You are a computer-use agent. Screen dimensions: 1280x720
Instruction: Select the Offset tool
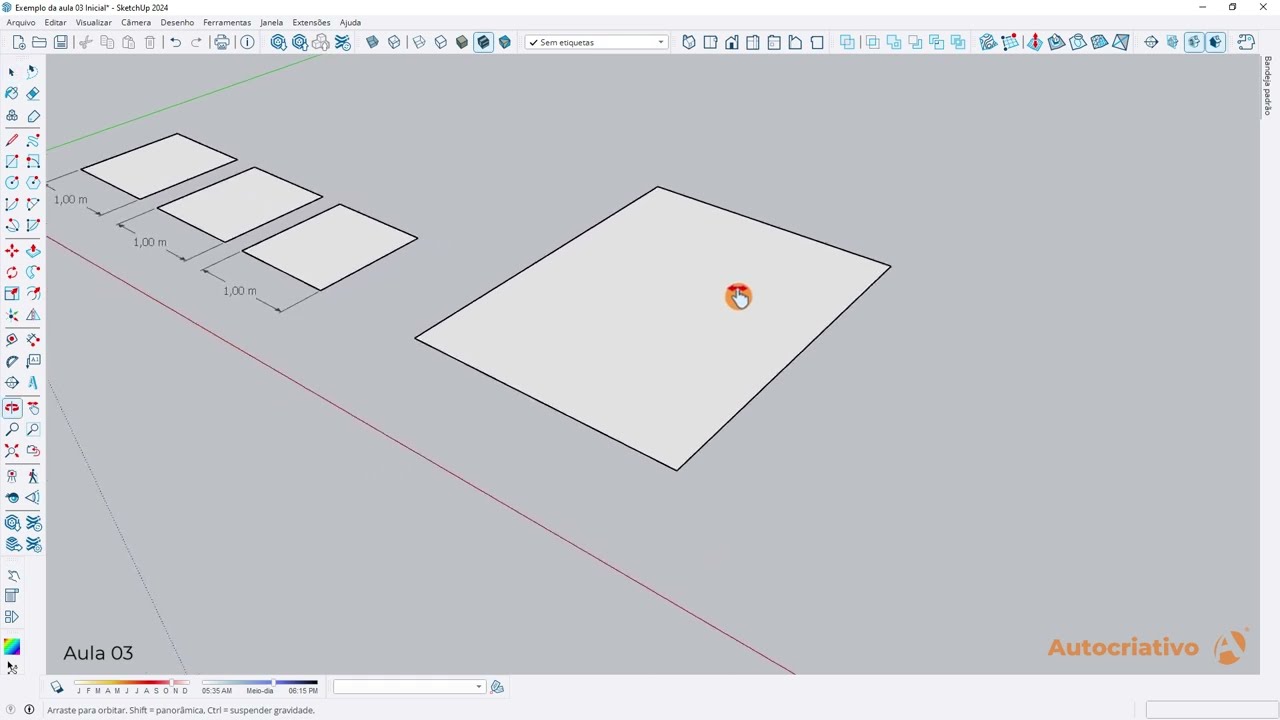click(33, 293)
